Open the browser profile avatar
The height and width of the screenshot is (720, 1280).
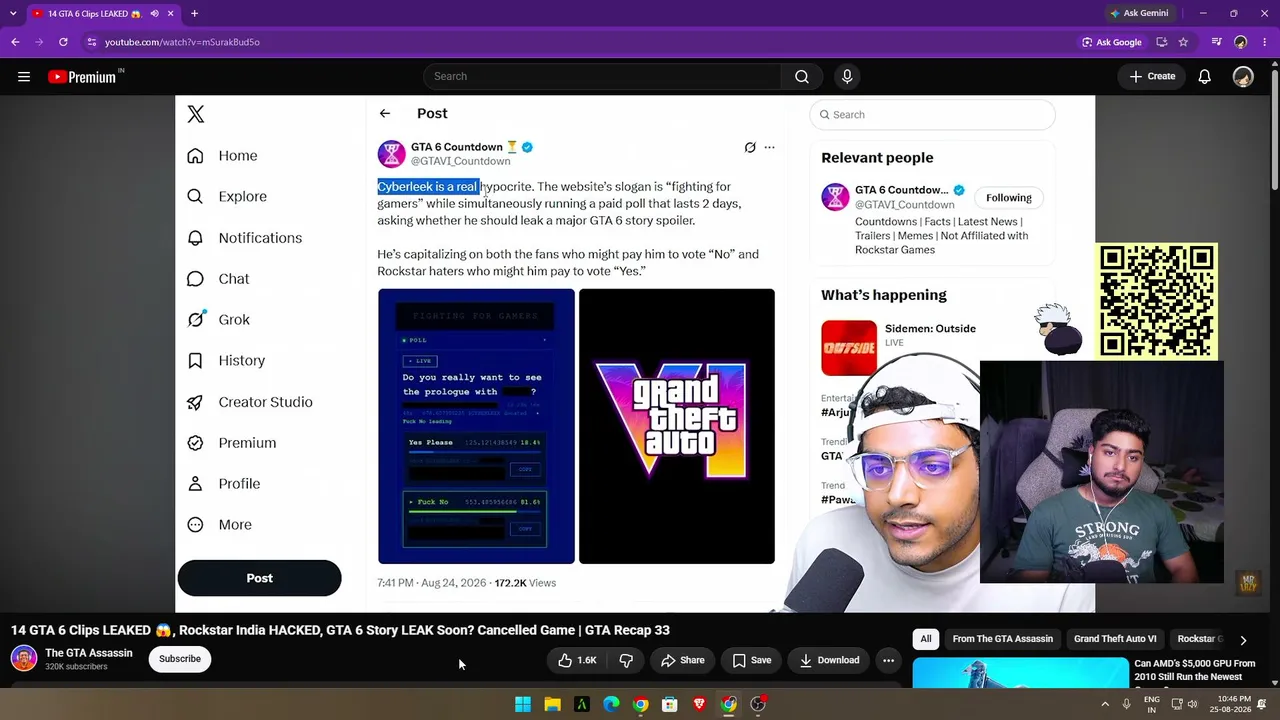(x=1241, y=42)
